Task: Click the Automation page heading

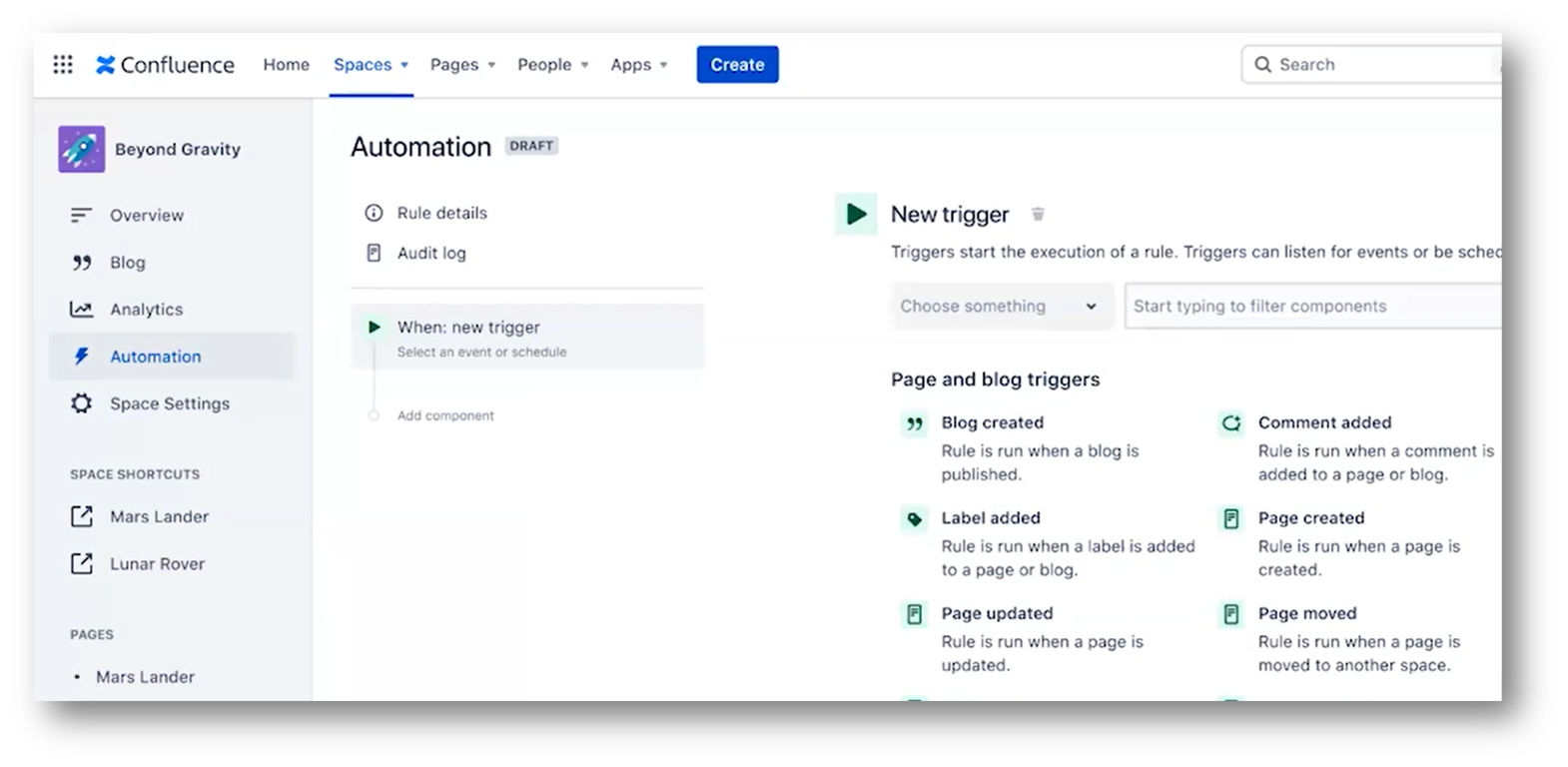Action: pos(421,147)
